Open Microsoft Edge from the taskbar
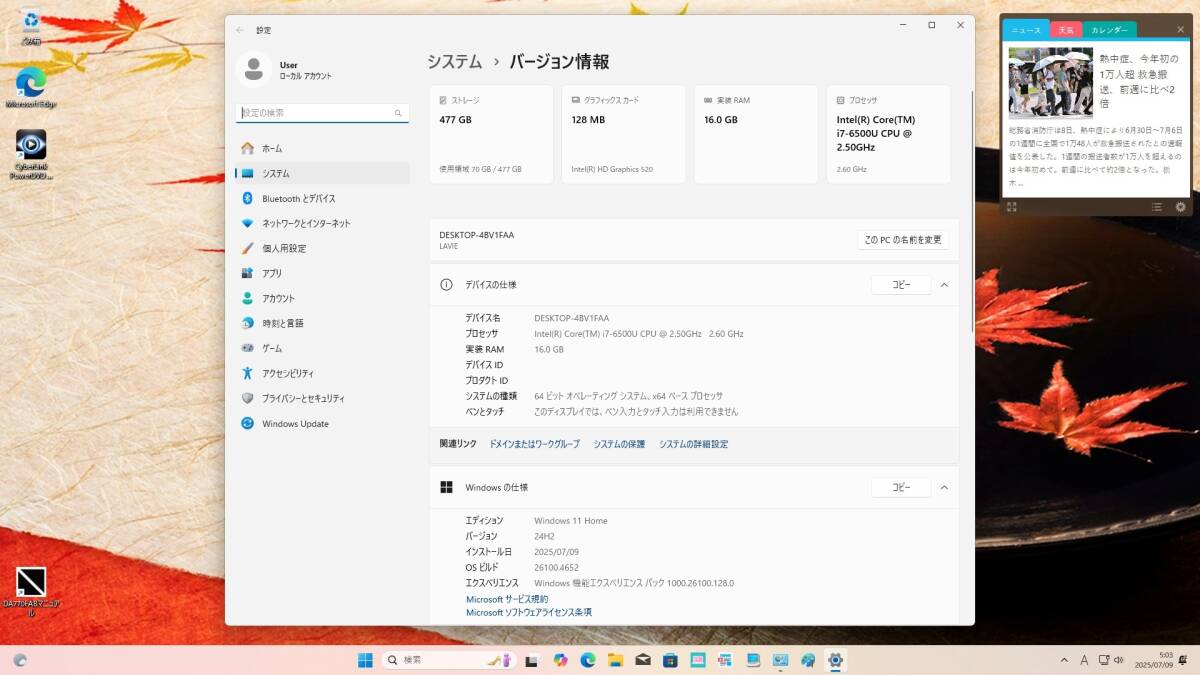This screenshot has height=675, width=1200. [x=588, y=660]
